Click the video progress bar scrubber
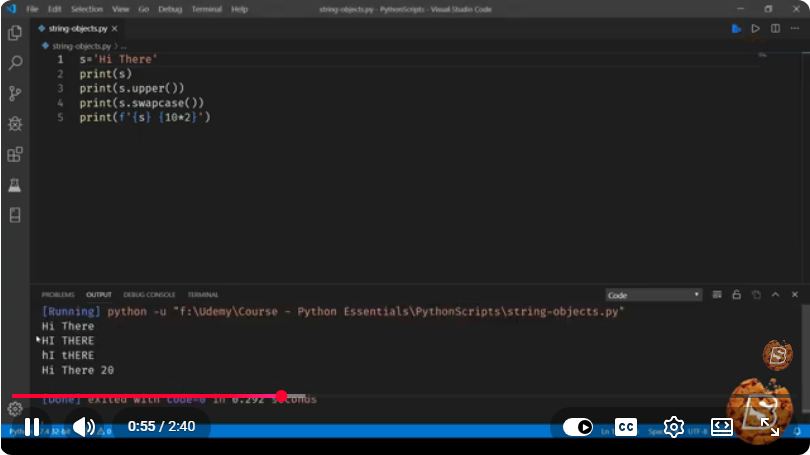This screenshot has height=455, width=810. click(x=281, y=396)
